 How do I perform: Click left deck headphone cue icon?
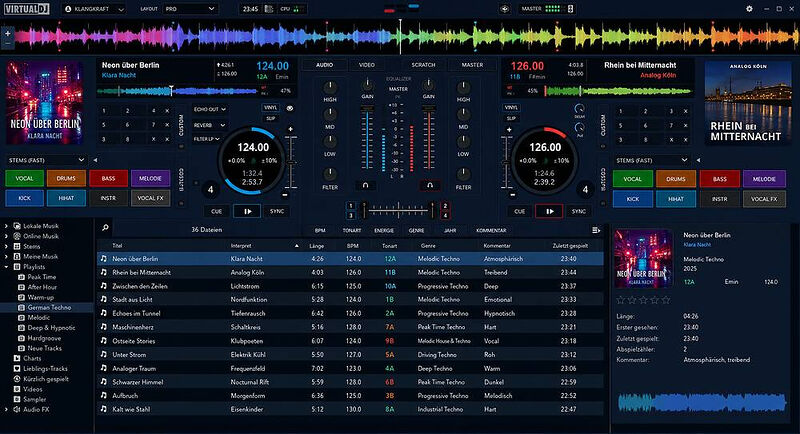click(365, 186)
